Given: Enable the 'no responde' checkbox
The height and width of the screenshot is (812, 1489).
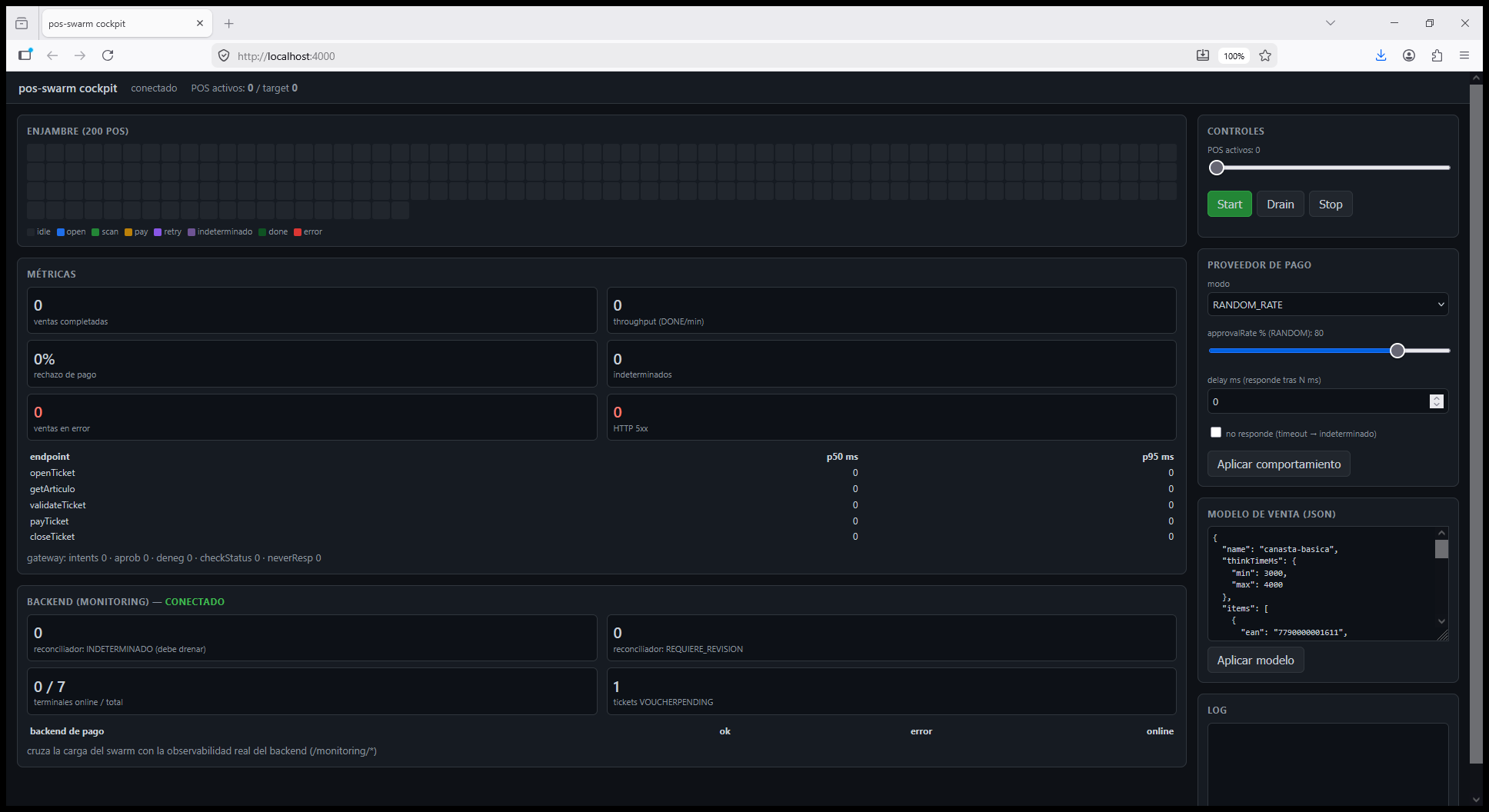Looking at the screenshot, I should coord(1215,432).
